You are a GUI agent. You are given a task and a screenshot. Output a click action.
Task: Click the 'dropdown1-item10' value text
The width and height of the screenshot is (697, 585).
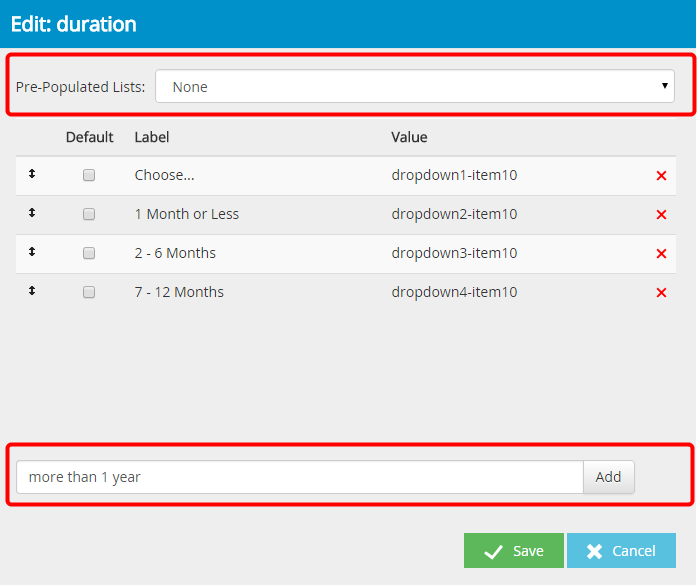coord(454,175)
